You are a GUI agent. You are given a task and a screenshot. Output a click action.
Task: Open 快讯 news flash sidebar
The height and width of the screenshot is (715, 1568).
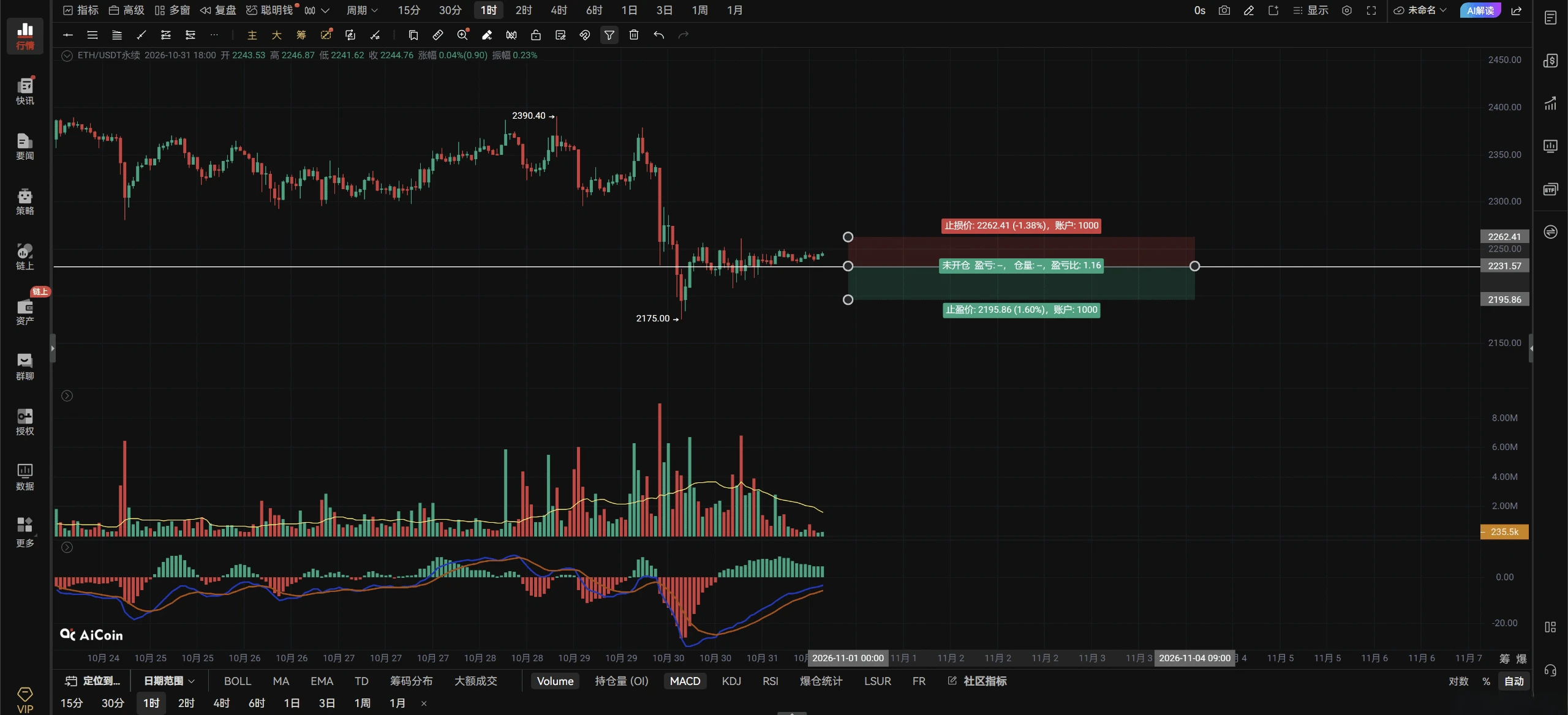tap(25, 91)
